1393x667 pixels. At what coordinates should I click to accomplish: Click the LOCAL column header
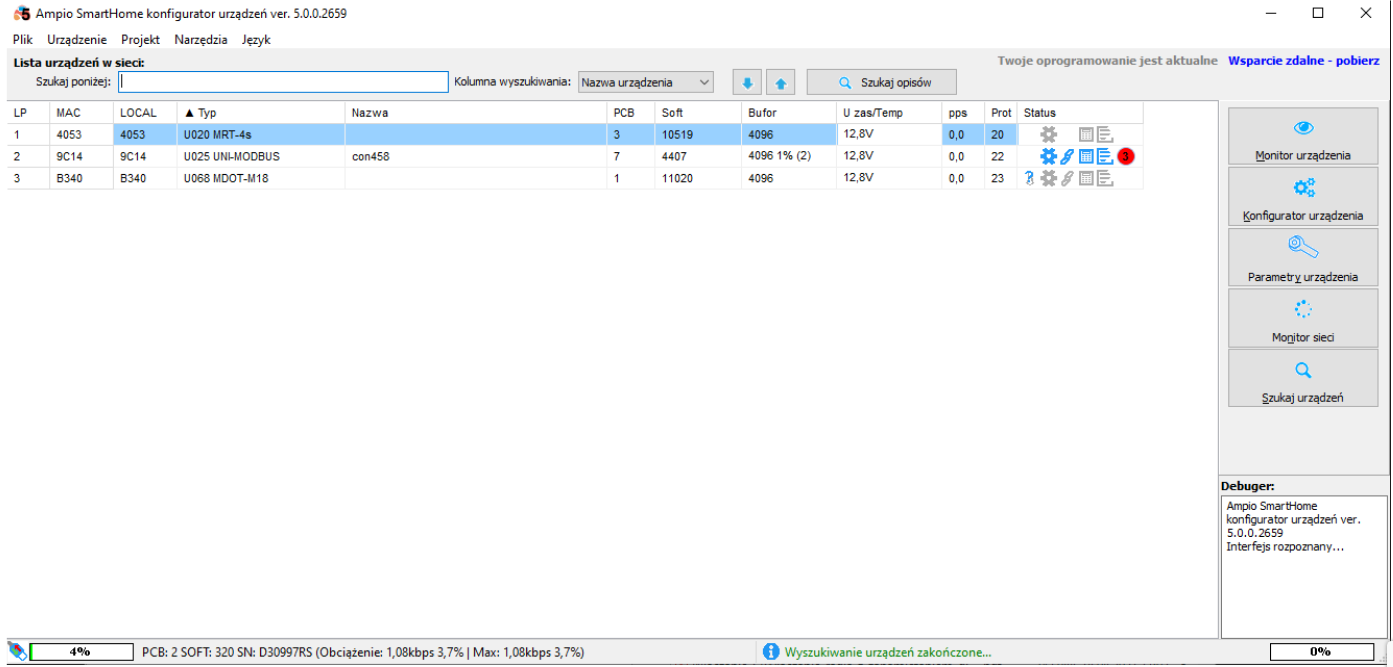[x=145, y=113]
